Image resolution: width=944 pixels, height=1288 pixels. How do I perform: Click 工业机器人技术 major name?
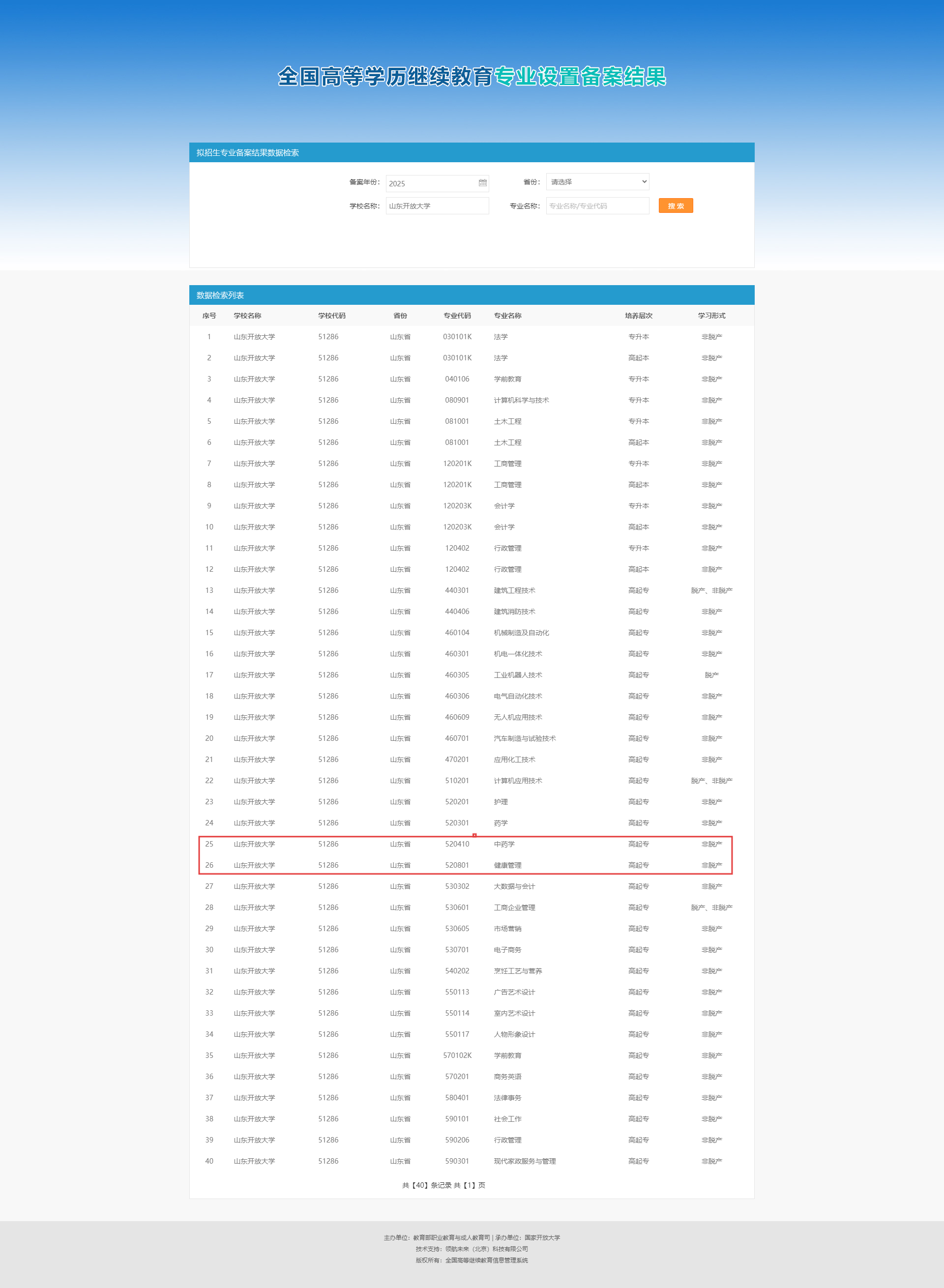tap(518, 675)
